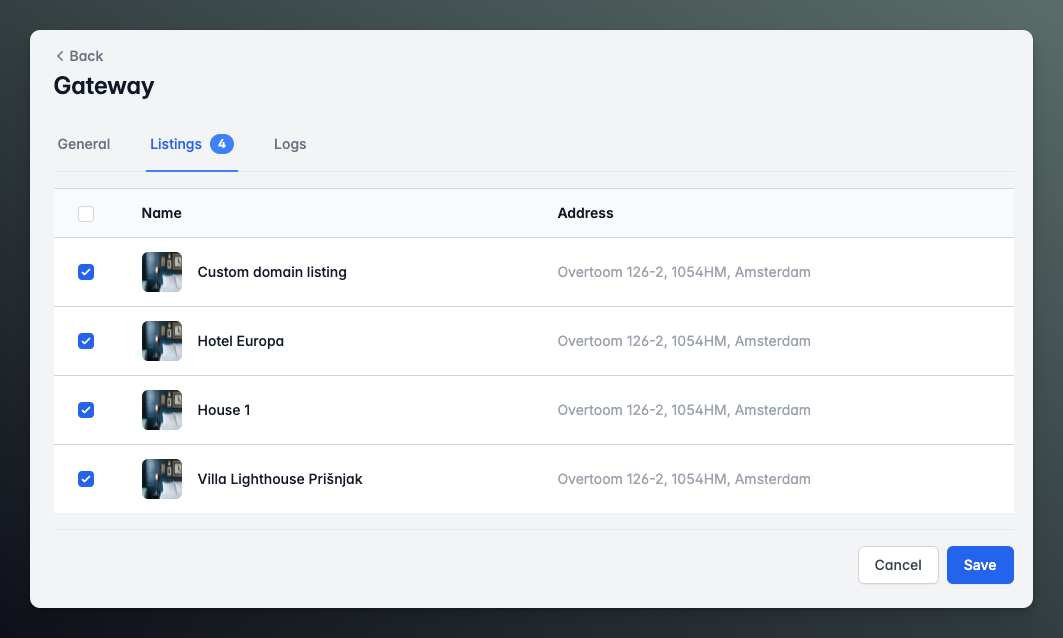Click the Name column header
Image resolution: width=1063 pixels, height=638 pixels.
[x=162, y=213]
